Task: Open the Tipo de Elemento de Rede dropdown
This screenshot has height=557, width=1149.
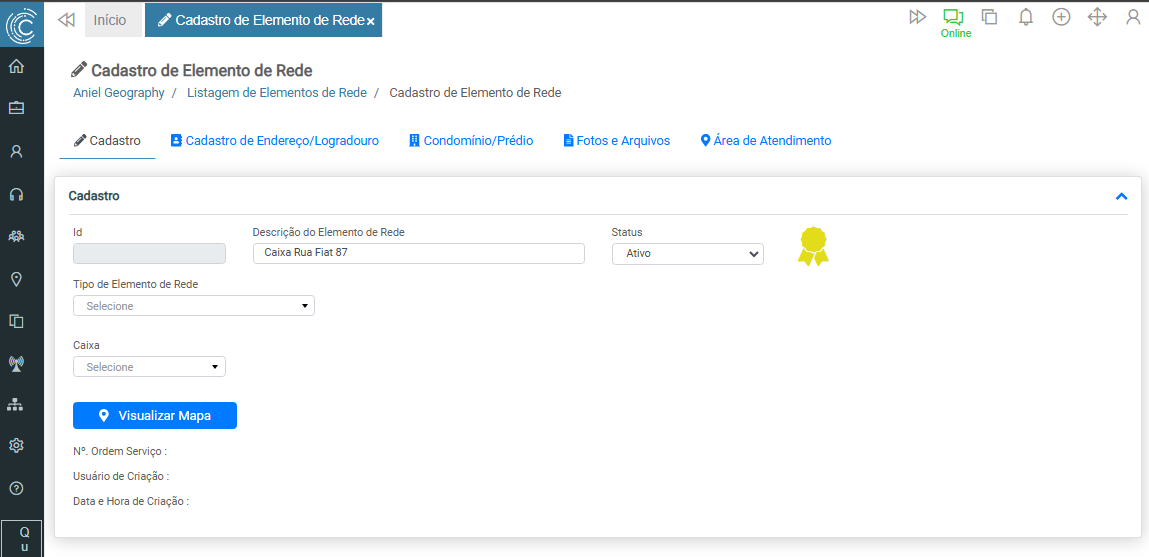Action: [194, 306]
